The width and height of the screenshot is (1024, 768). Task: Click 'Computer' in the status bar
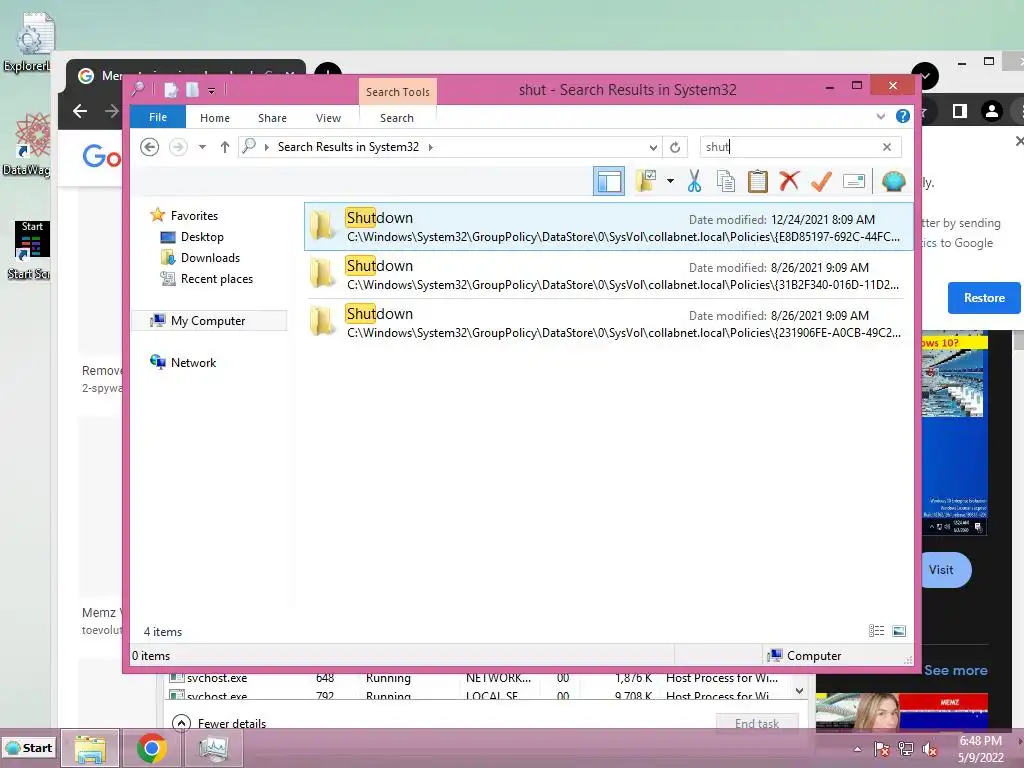814,656
